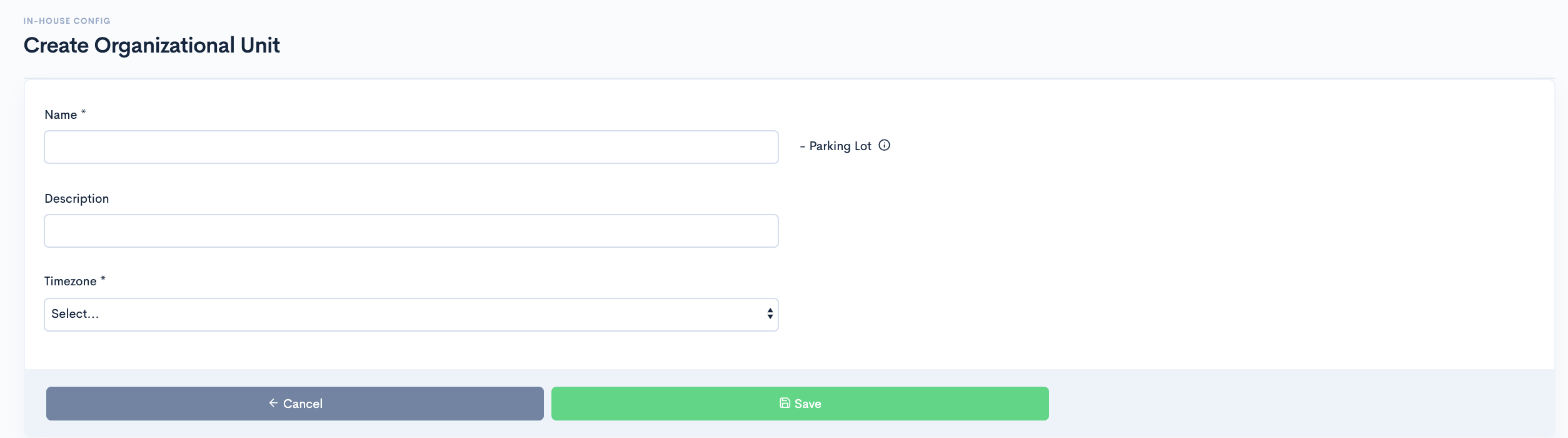
Task: Click the Timezone up-down arrows
Action: click(770, 314)
